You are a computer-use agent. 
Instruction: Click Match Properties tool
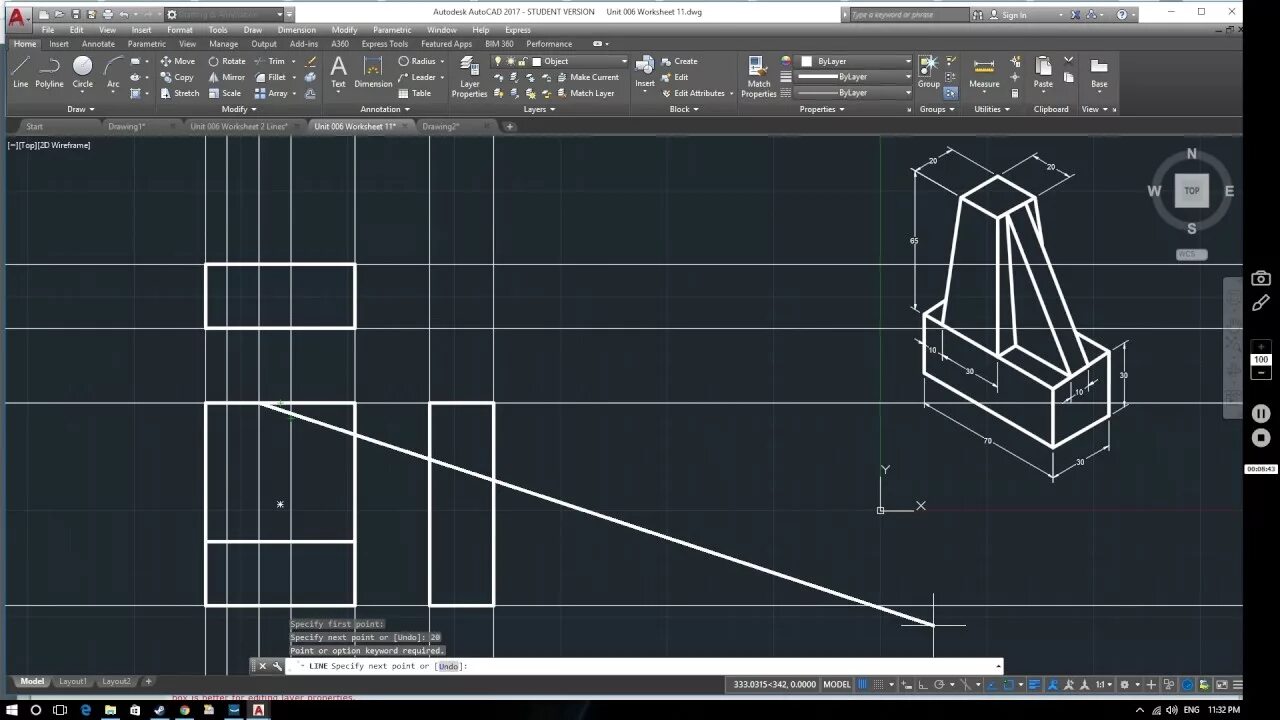coord(758,76)
